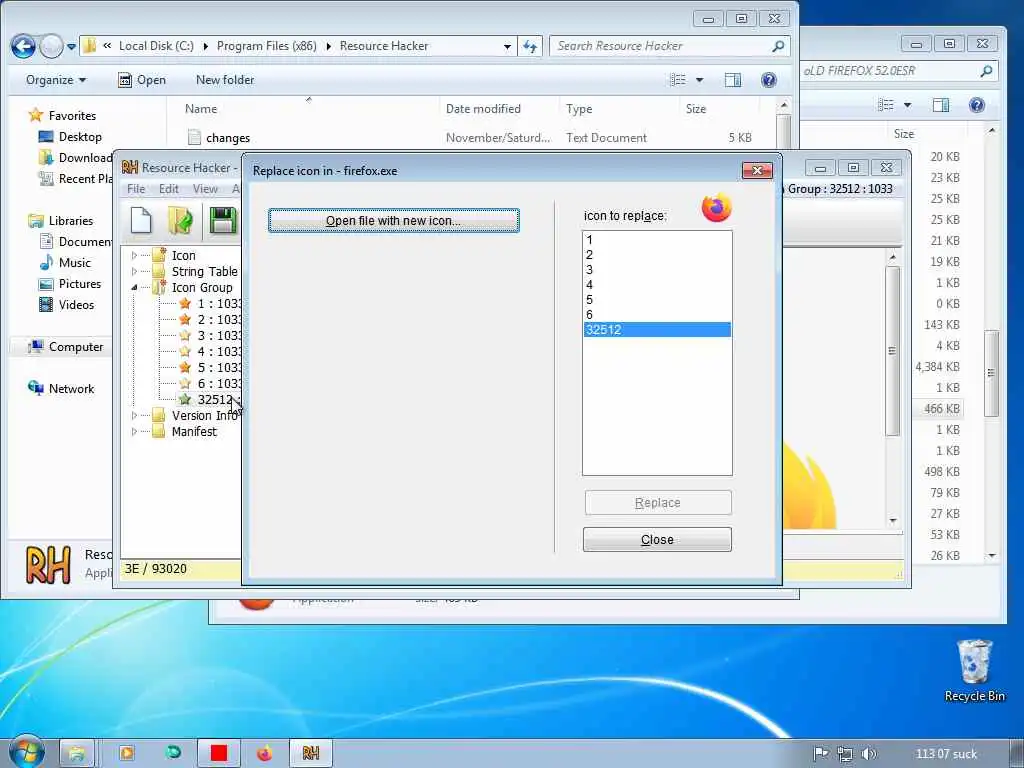Sort by the Date modified column header
The image size is (1024, 768).
coord(483,109)
